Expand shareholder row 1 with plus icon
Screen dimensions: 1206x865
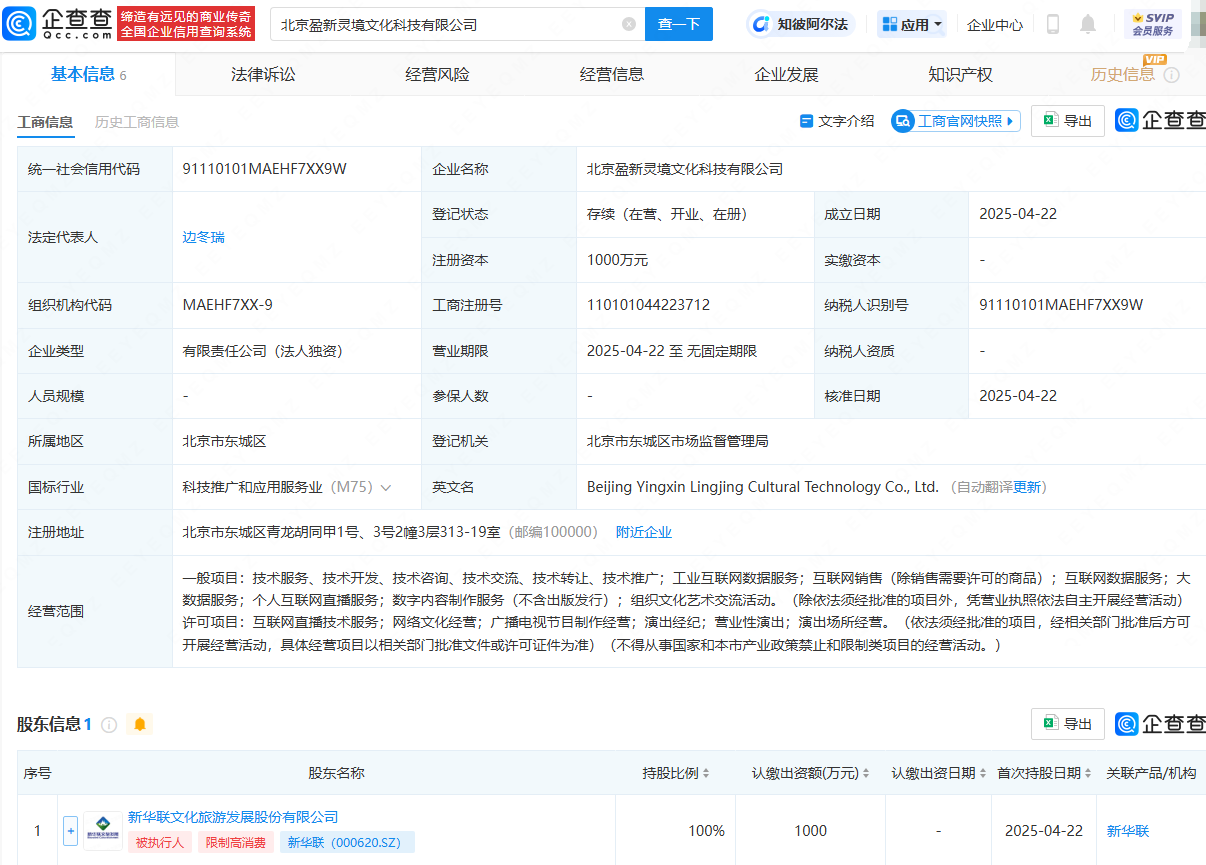70,831
